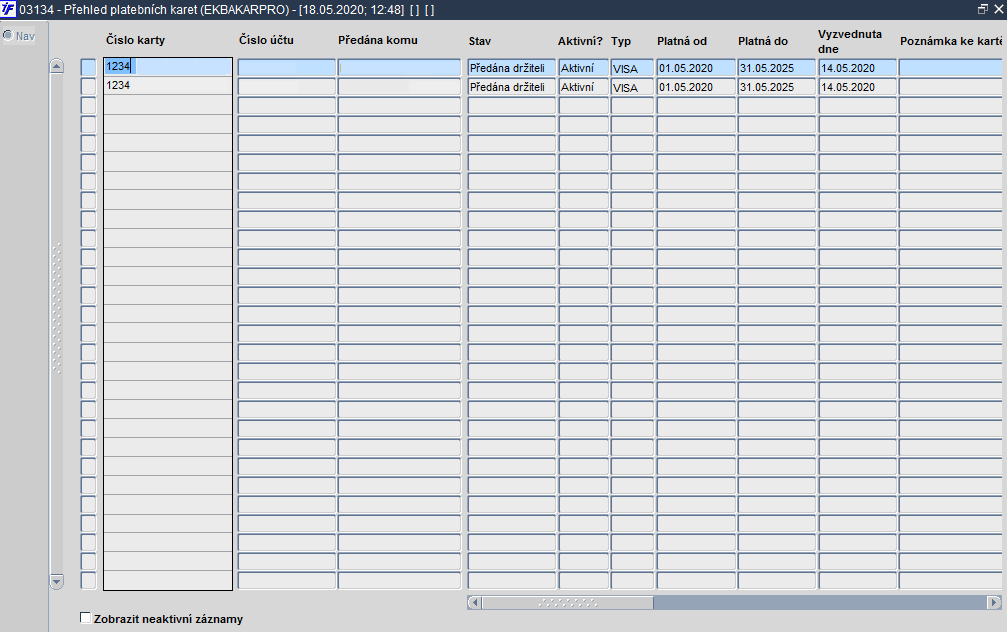
Task: Click second row's Platná do 31.05.2025
Action: pos(776,87)
